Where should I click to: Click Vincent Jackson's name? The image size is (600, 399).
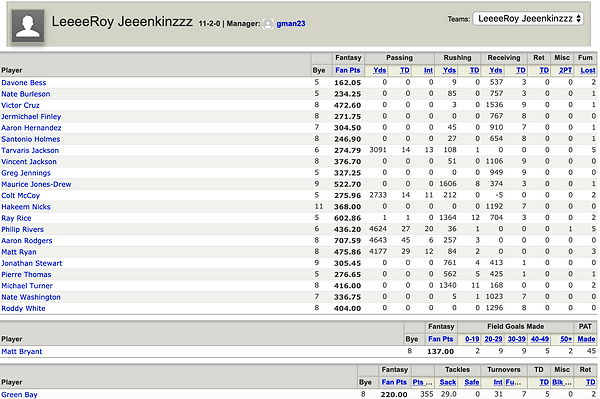[29, 161]
